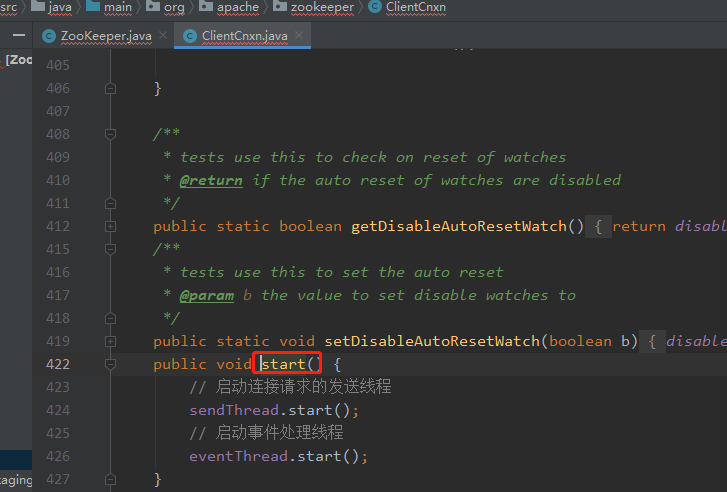The width and height of the screenshot is (727, 492).
Task: Click line number 422 in the gutter
Action: tap(58, 364)
